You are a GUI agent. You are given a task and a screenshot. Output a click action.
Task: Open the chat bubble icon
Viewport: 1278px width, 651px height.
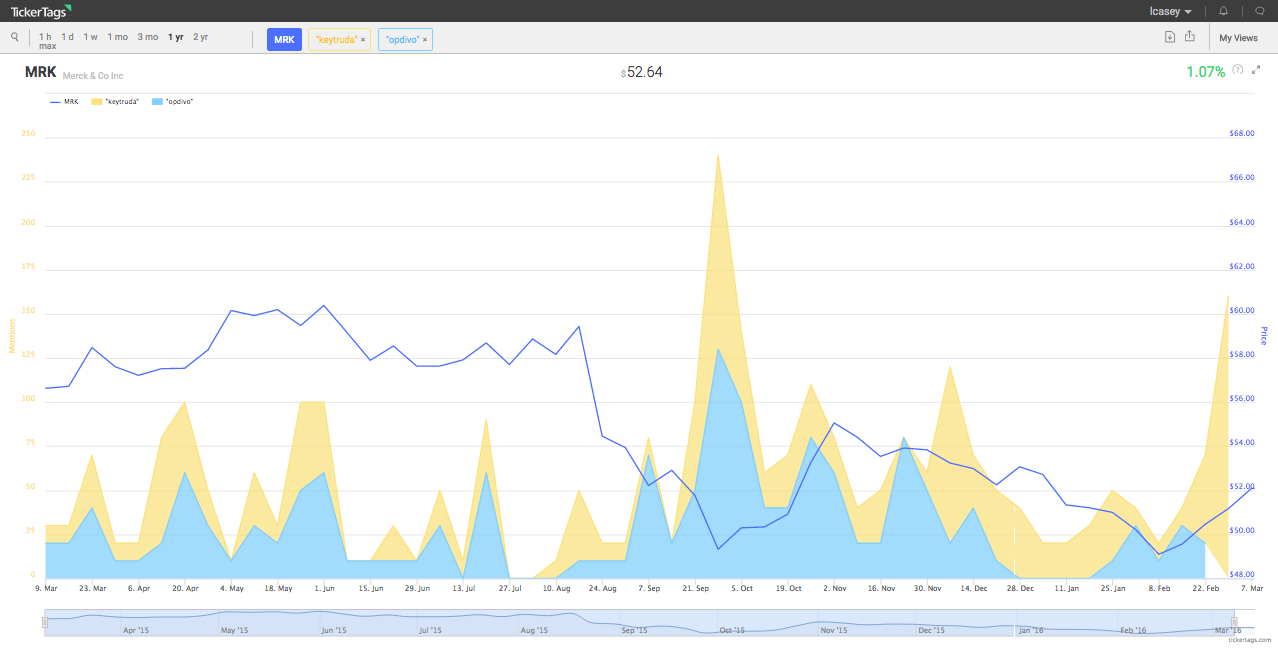pos(1260,11)
